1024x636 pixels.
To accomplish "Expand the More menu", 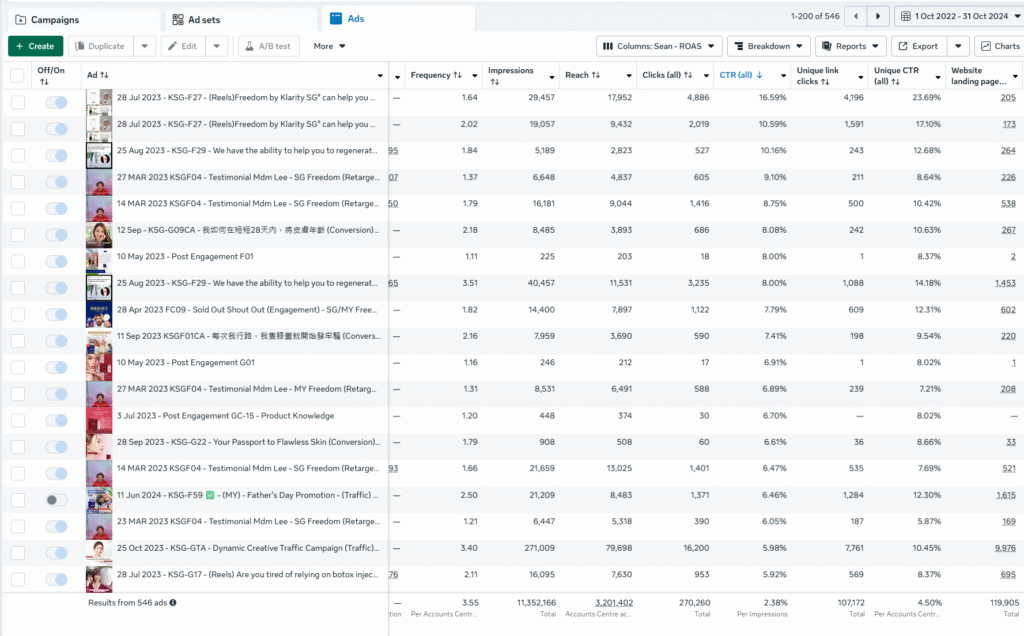I will point(330,45).
